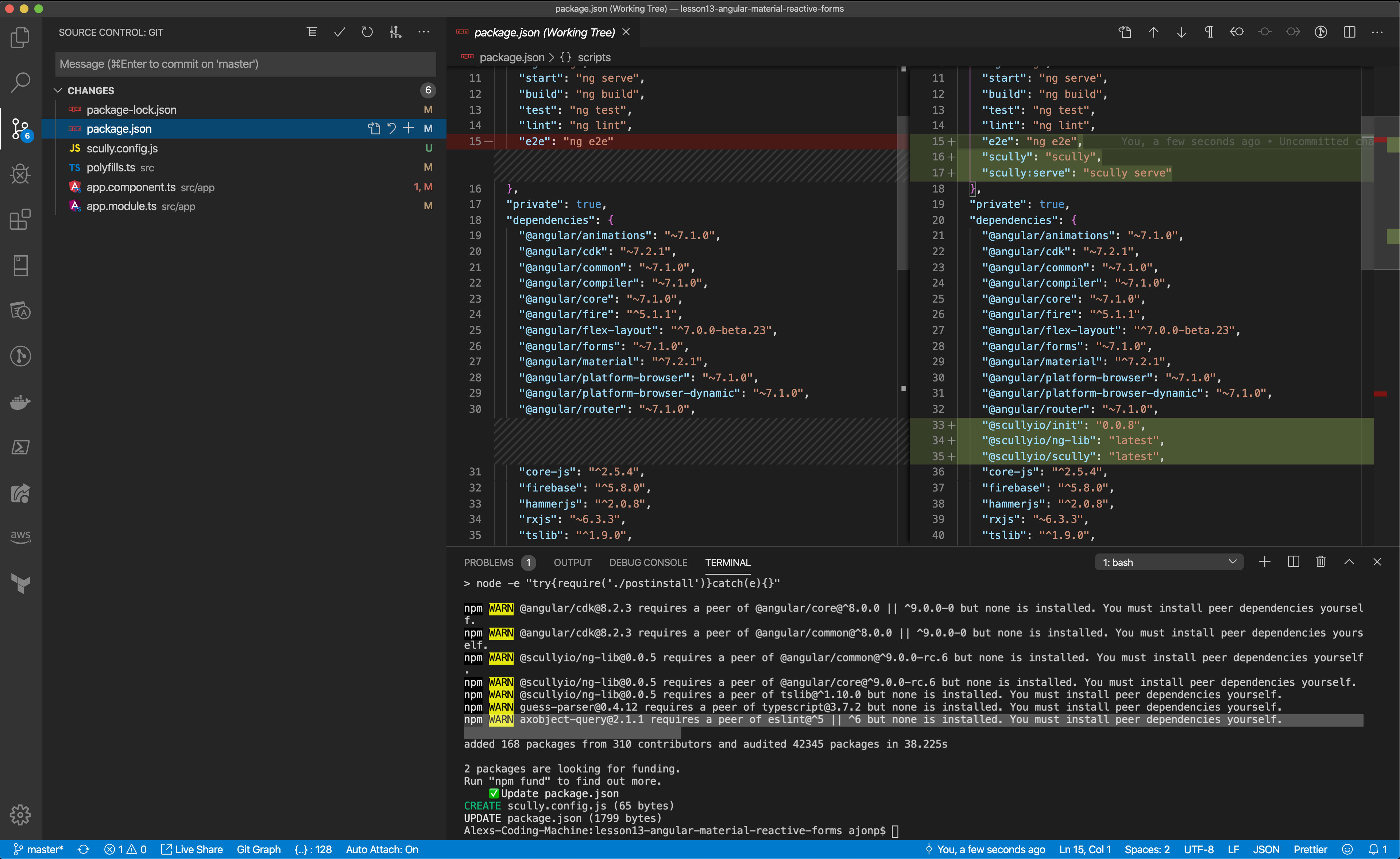Open errors and warnings in status bar
This screenshot has height=859, width=1400.
[125, 850]
